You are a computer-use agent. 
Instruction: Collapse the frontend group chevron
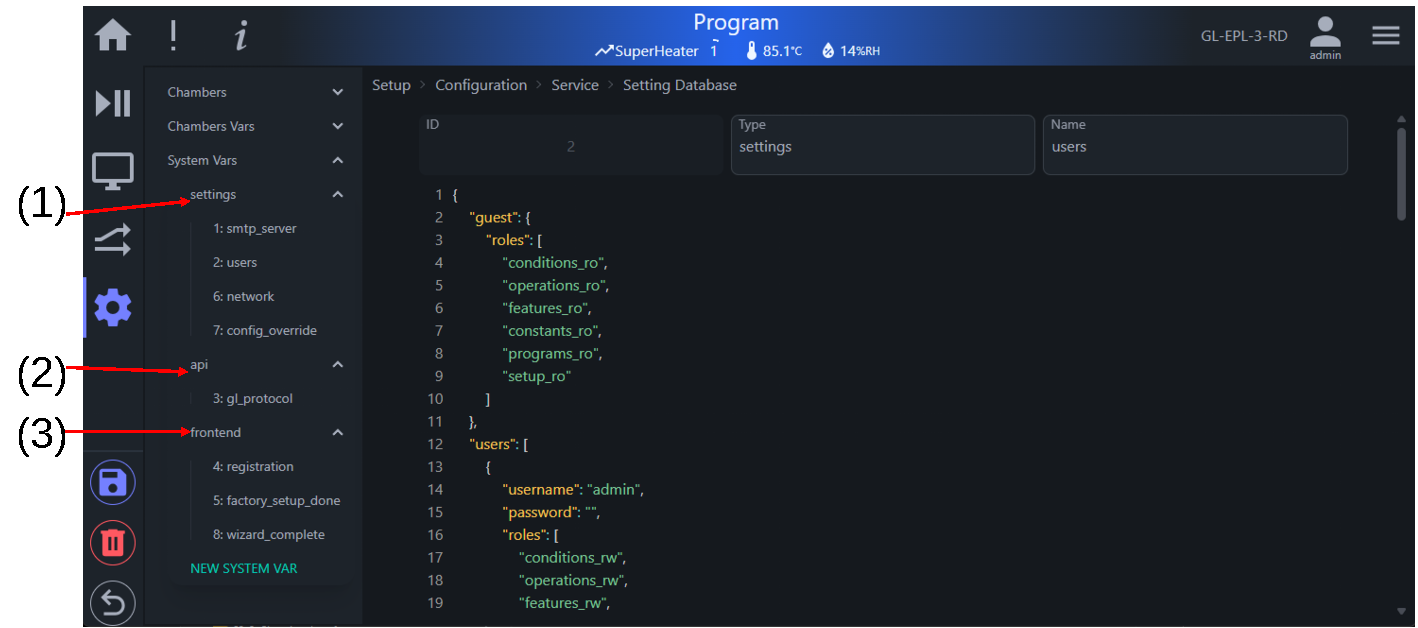338,432
